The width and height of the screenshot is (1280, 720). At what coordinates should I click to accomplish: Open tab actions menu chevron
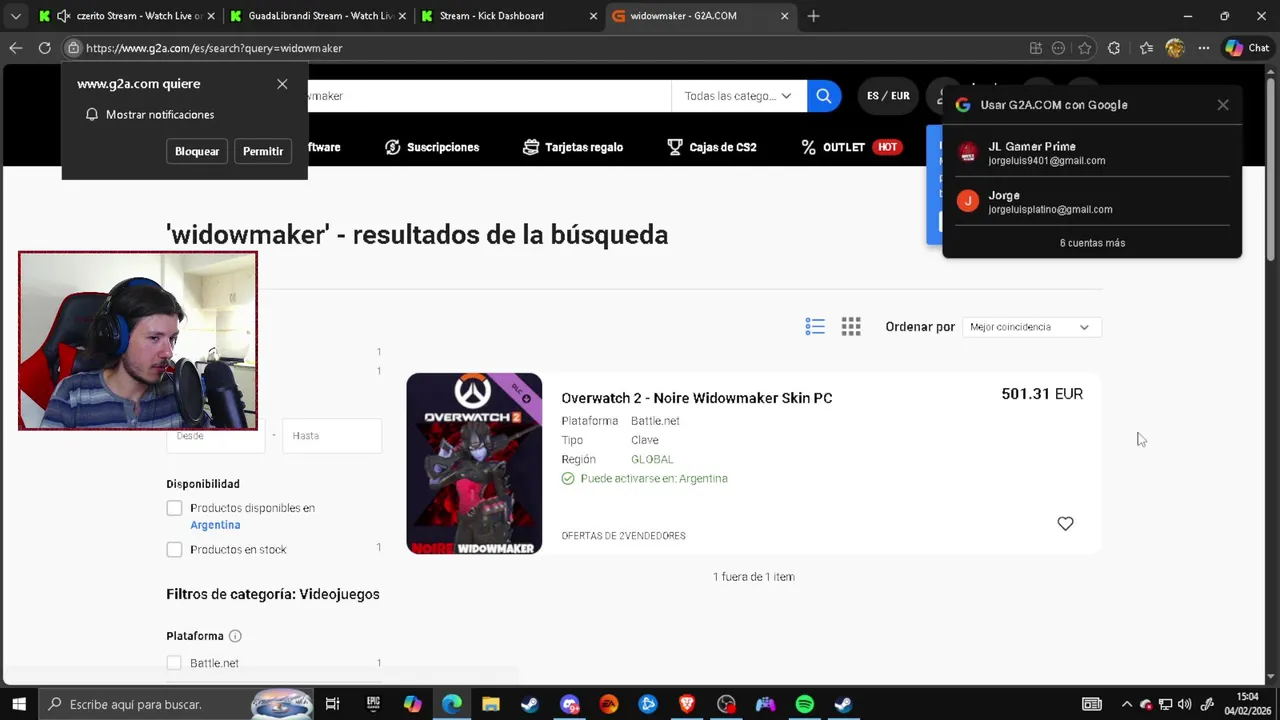pos(15,16)
